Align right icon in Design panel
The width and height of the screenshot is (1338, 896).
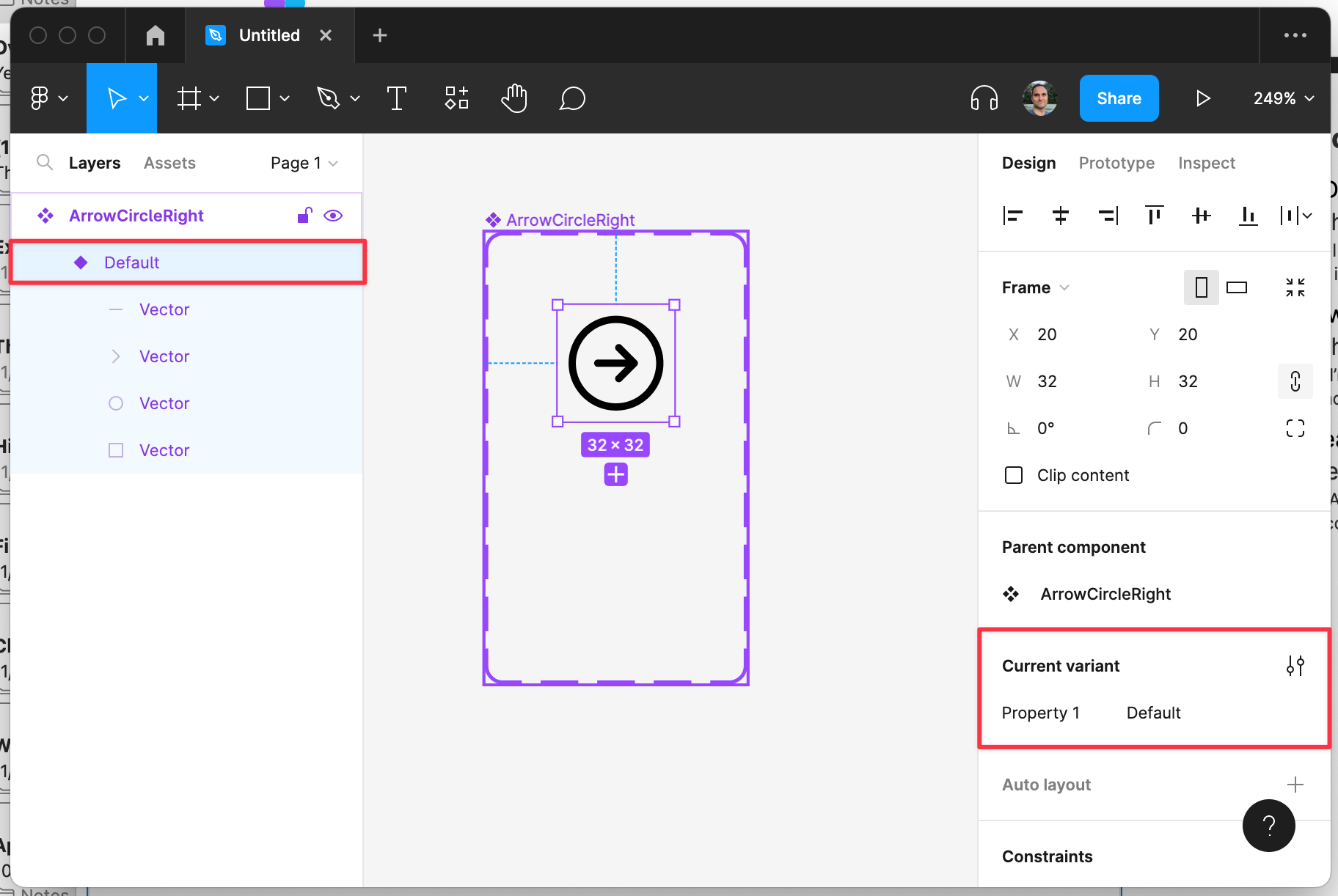1108,216
